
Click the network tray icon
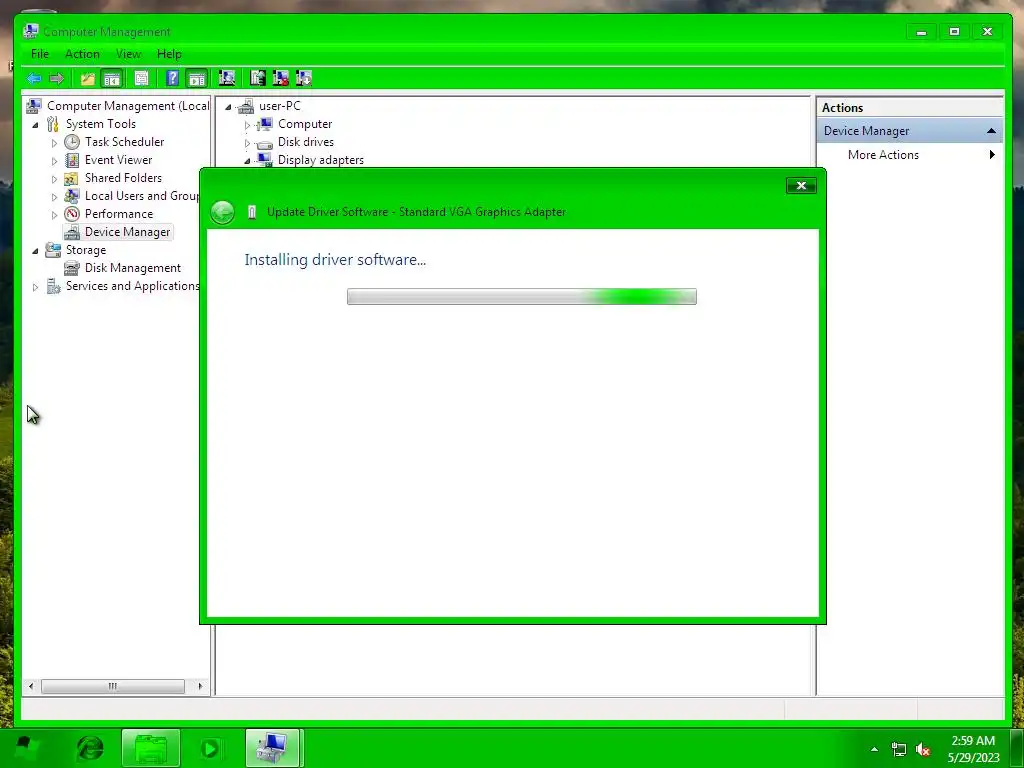899,750
